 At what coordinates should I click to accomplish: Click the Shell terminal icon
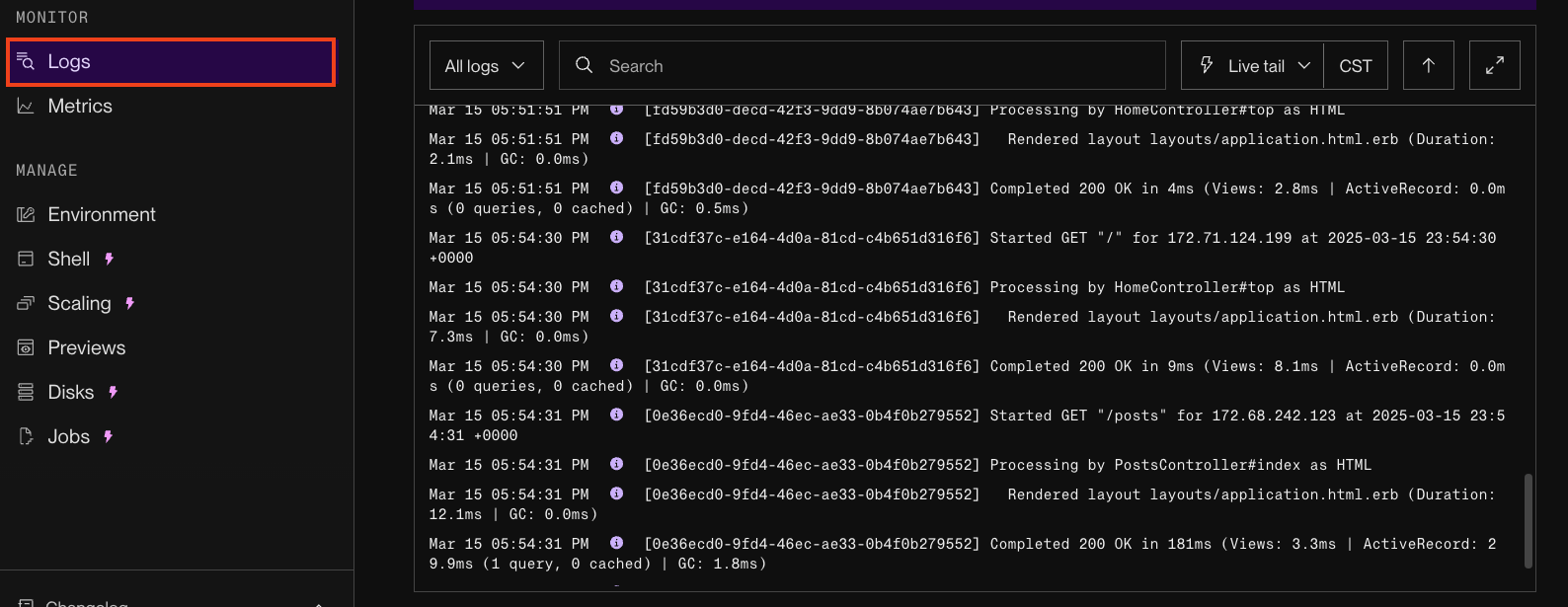click(x=26, y=259)
